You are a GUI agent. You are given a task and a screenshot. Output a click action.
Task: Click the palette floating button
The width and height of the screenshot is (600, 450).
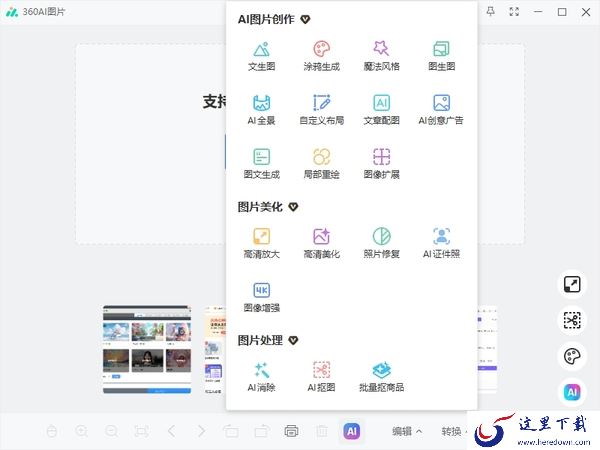tap(572, 356)
